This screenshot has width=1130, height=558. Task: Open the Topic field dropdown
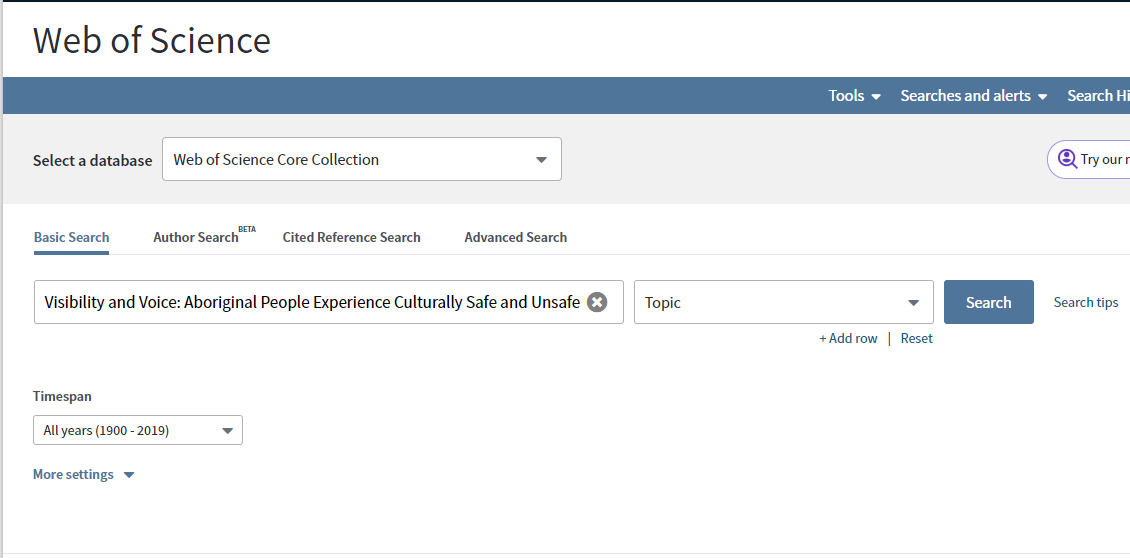point(783,302)
